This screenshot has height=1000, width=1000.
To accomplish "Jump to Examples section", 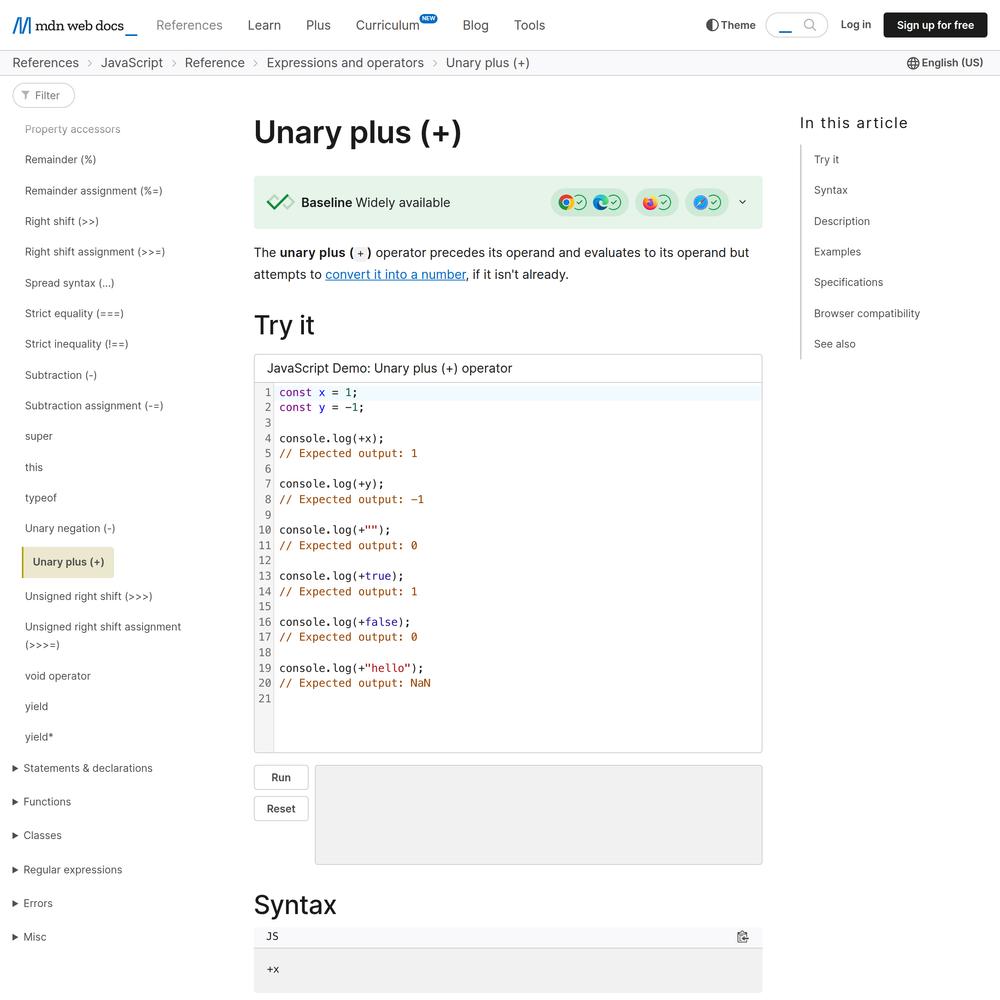I will click(x=837, y=252).
